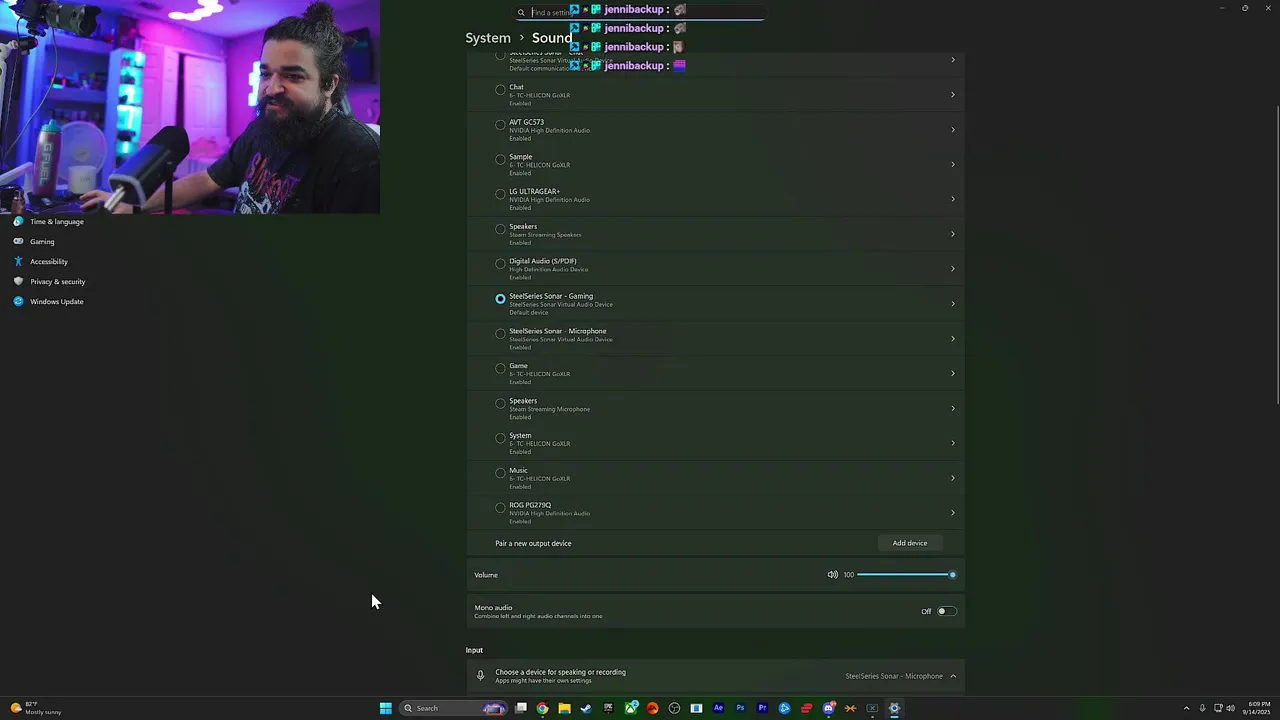Click the Add device button
Screen dimensions: 1280x720
[910, 543]
